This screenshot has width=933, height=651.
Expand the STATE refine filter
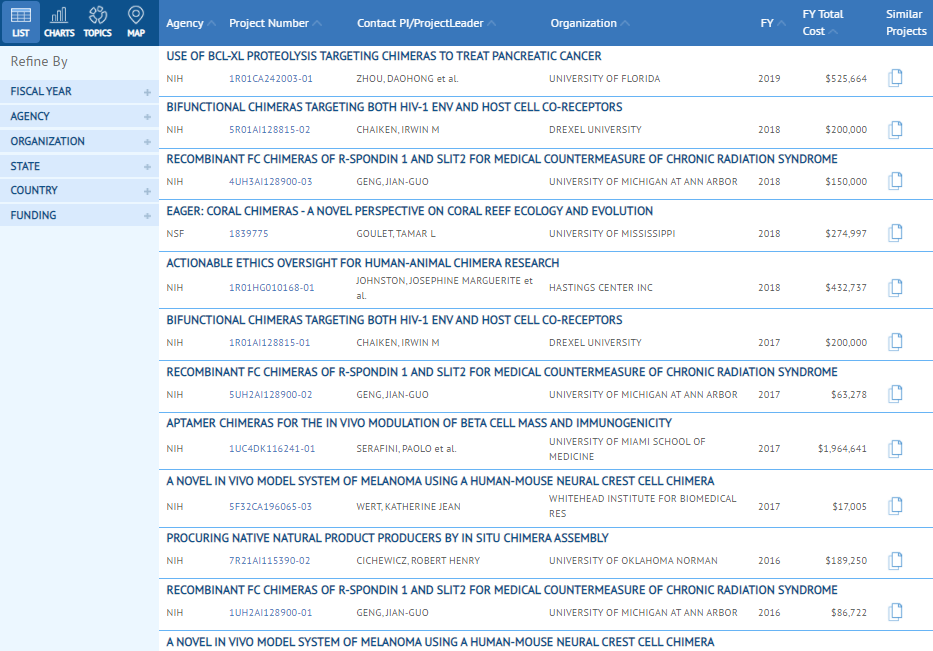(79, 167)
